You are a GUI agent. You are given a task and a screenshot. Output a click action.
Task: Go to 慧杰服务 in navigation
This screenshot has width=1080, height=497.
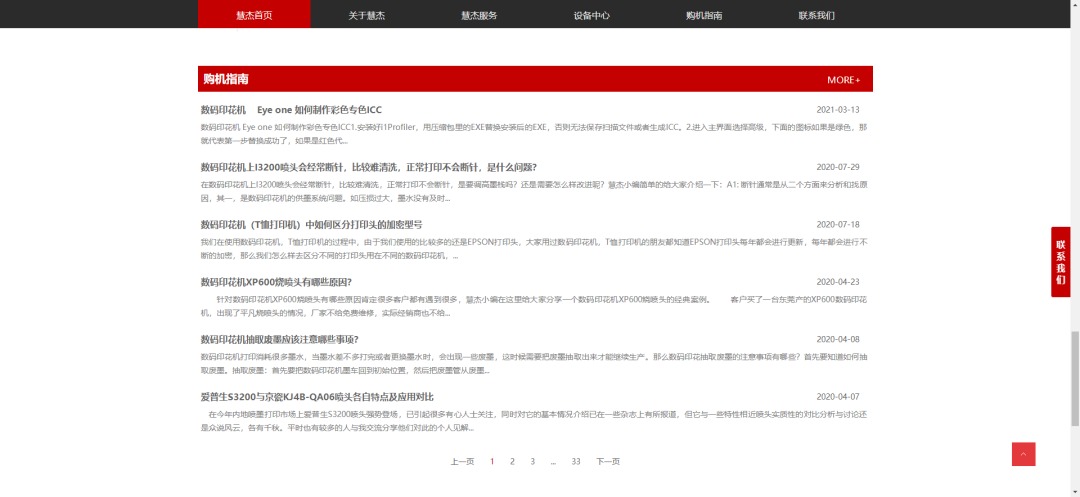479,15
